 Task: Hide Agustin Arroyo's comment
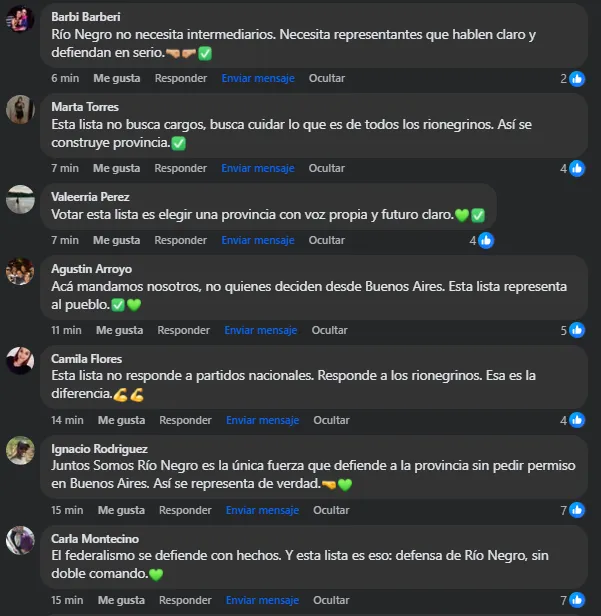[330, 330]
